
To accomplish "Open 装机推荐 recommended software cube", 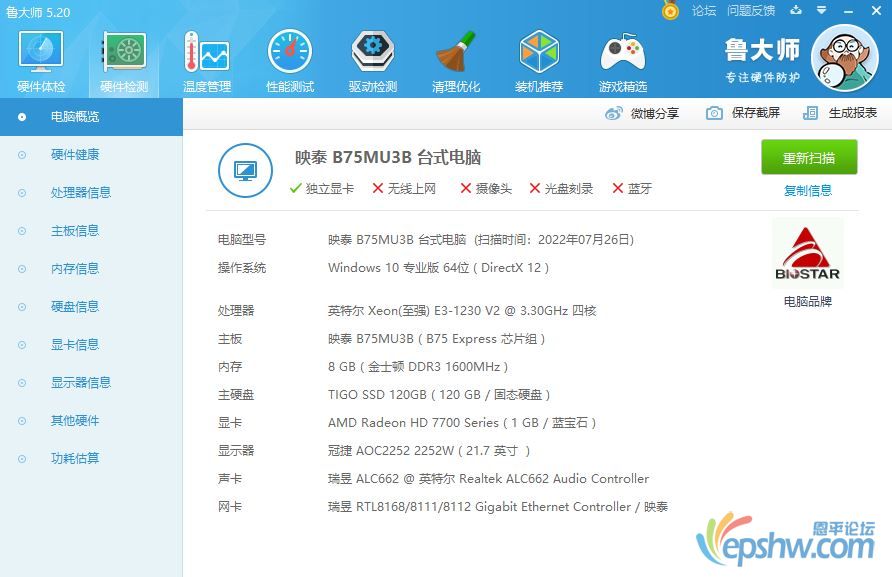I will [539, 61].
